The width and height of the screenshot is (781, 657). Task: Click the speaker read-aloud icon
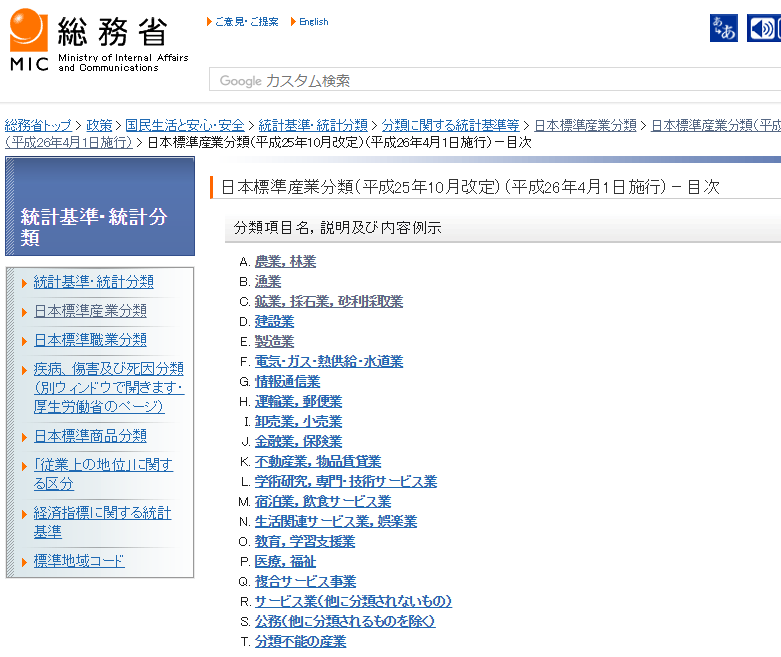tap(763, 28)
